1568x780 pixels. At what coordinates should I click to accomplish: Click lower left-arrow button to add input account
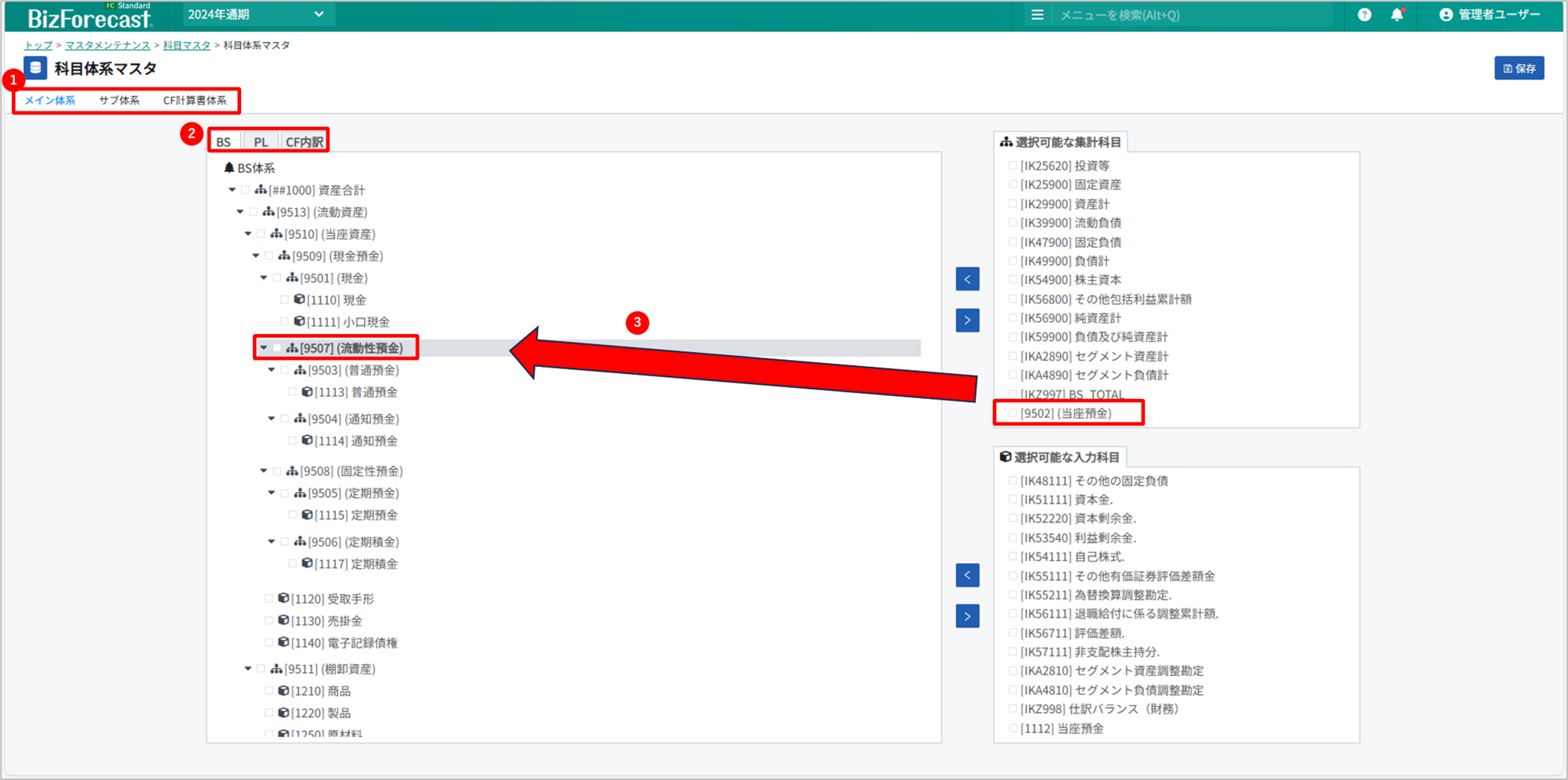pyautogui.click(x=967, y=576)
